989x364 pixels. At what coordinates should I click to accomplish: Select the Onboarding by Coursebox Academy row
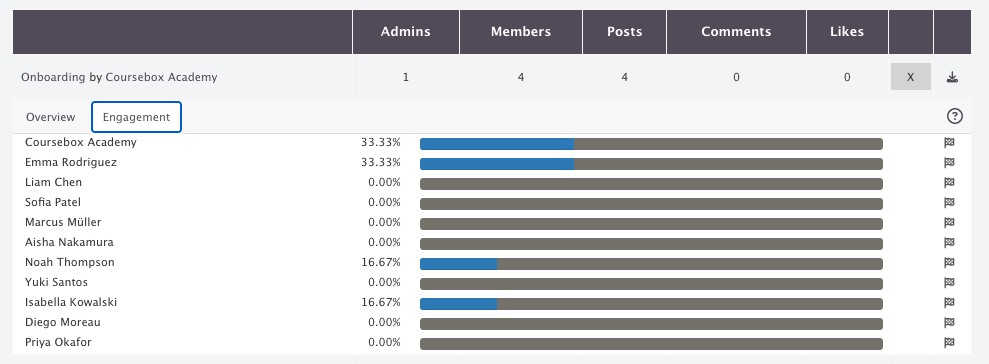tap(492, 77)
